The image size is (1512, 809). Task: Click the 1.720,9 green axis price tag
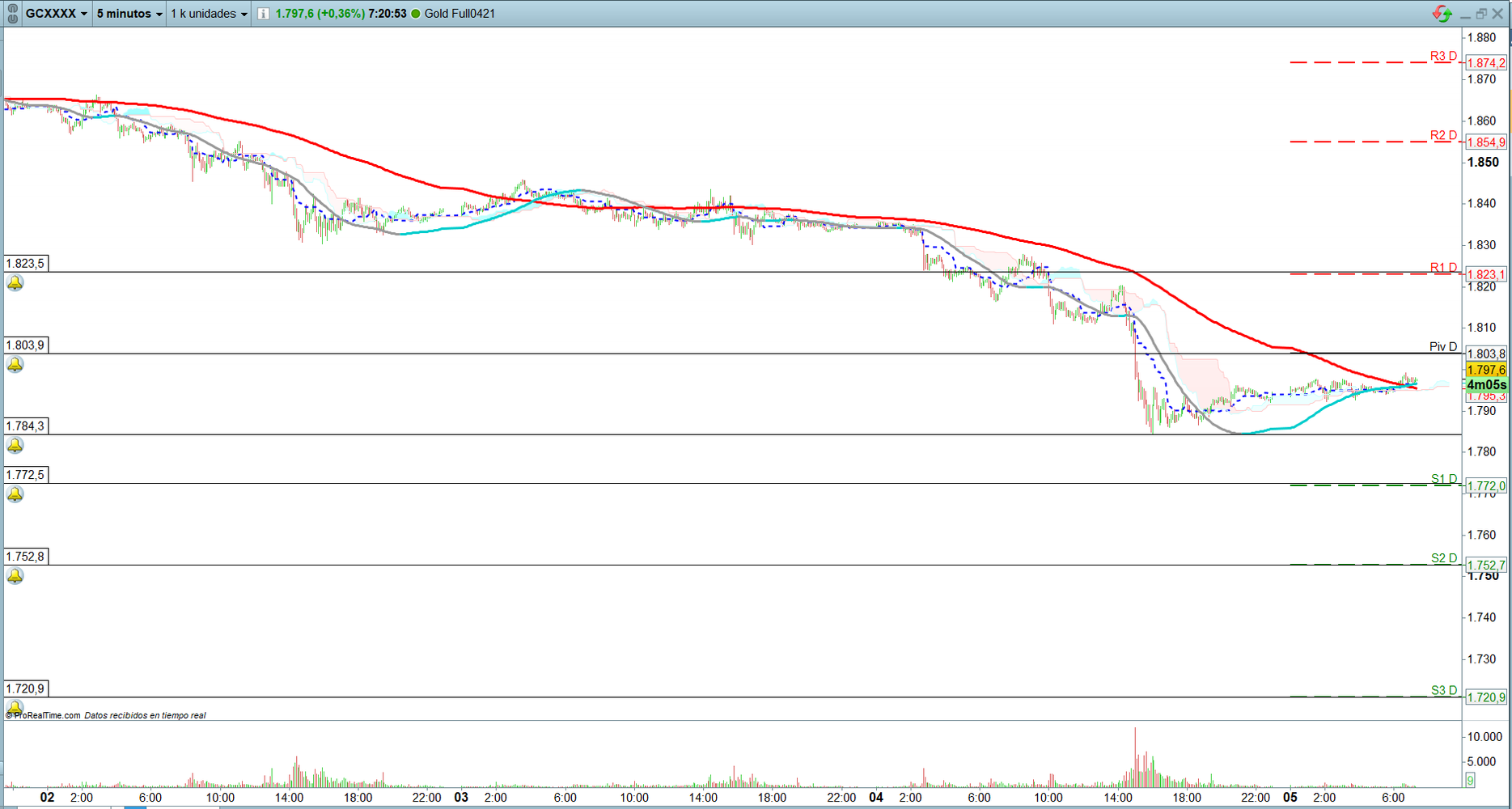(x=1486, y=697)
